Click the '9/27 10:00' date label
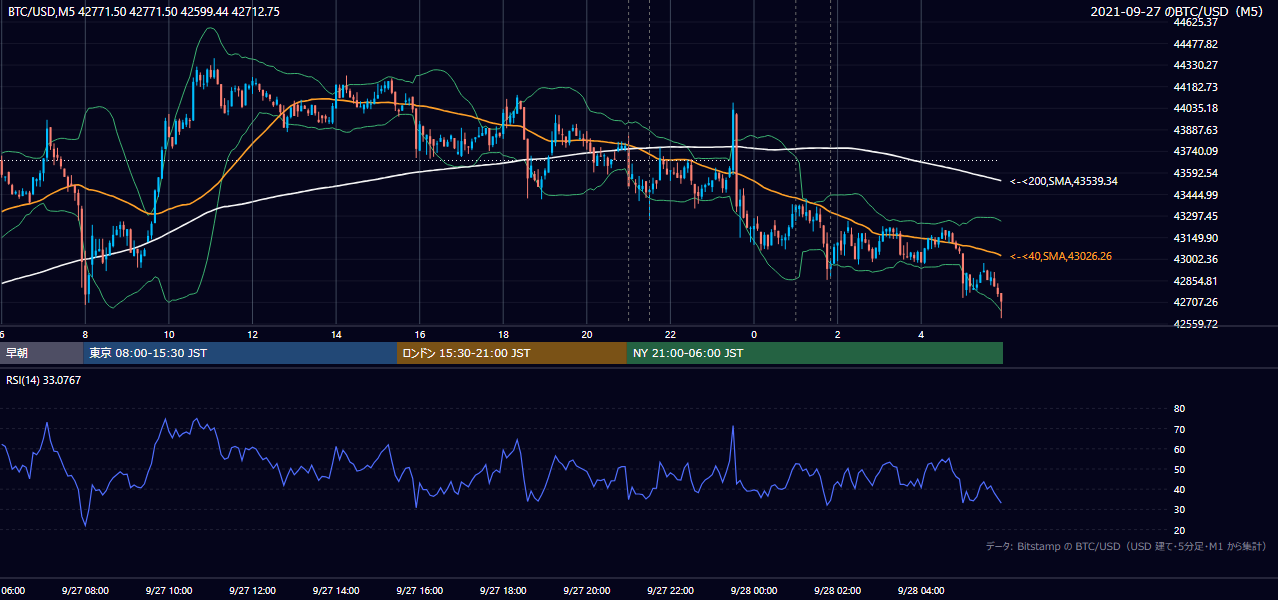 169,590
